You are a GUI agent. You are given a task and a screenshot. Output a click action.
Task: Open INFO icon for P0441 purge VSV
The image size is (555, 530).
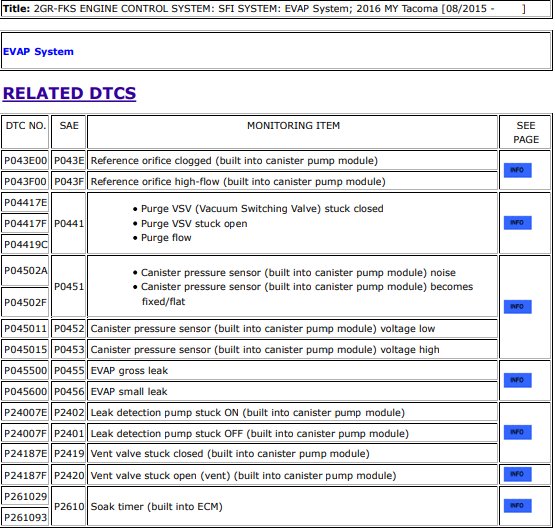(517, 223)
